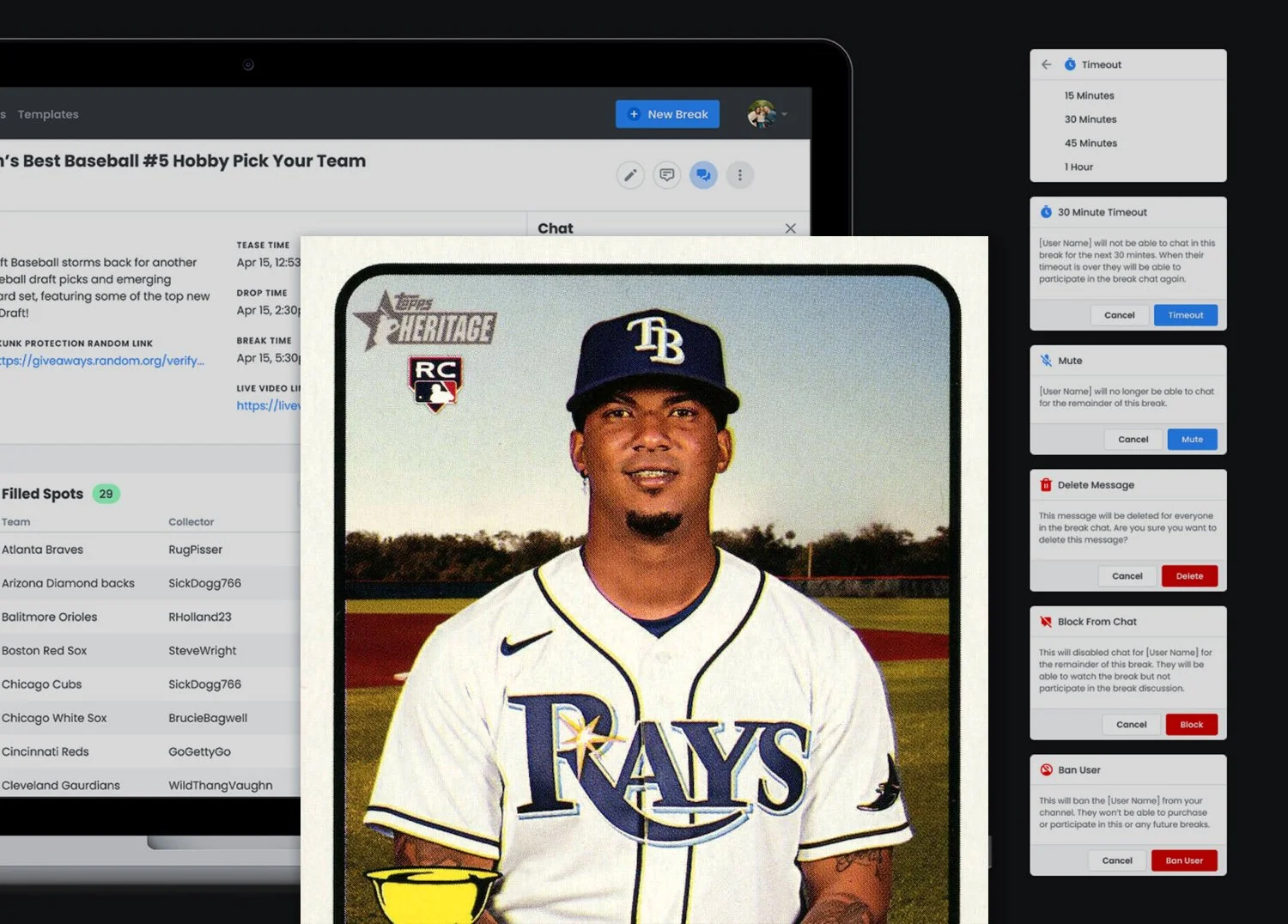Open the comment message icon
1288x924 pixels.
(667, 175)
